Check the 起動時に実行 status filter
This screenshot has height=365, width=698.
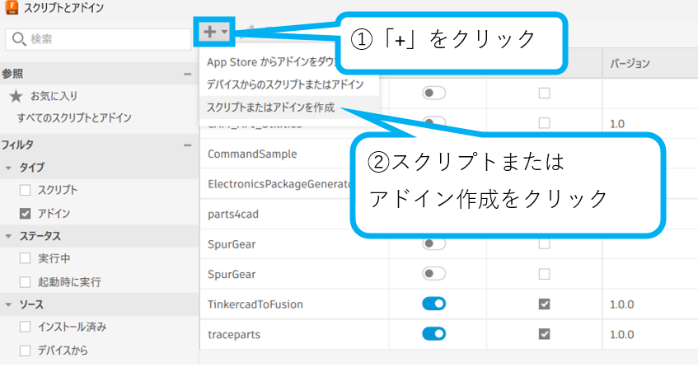point(25,282)
